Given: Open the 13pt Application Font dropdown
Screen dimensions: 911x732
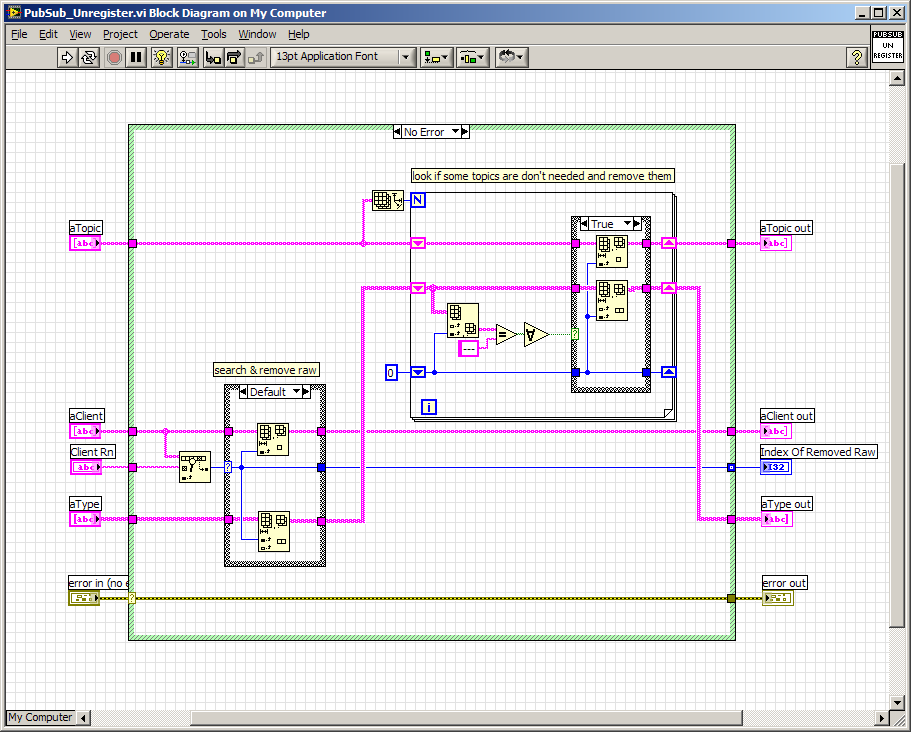Looking at the screenshot, I should click(x=342, y=57).
